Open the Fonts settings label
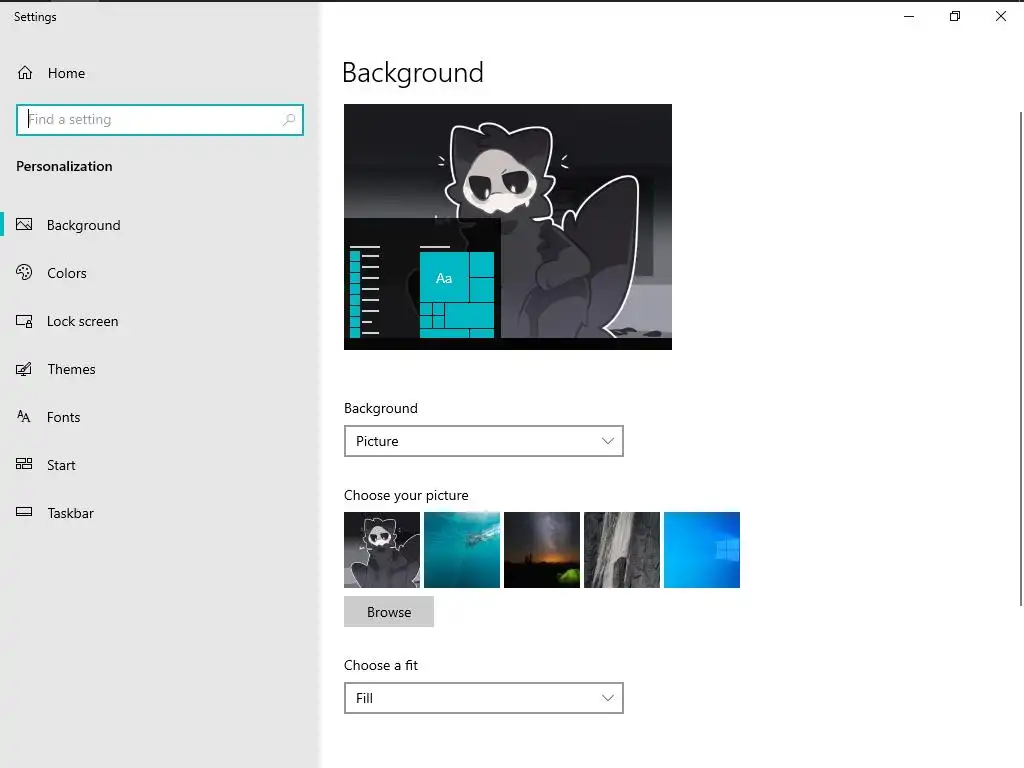 [x=63, y=417]
